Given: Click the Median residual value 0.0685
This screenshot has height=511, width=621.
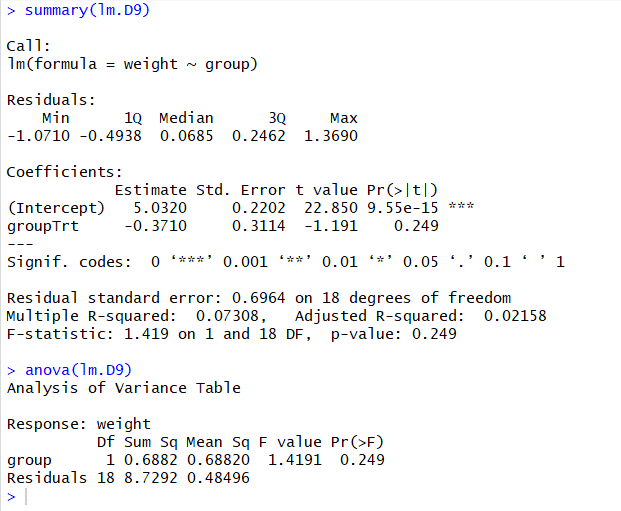Looking at the screenshot, I should click(187, 136).
